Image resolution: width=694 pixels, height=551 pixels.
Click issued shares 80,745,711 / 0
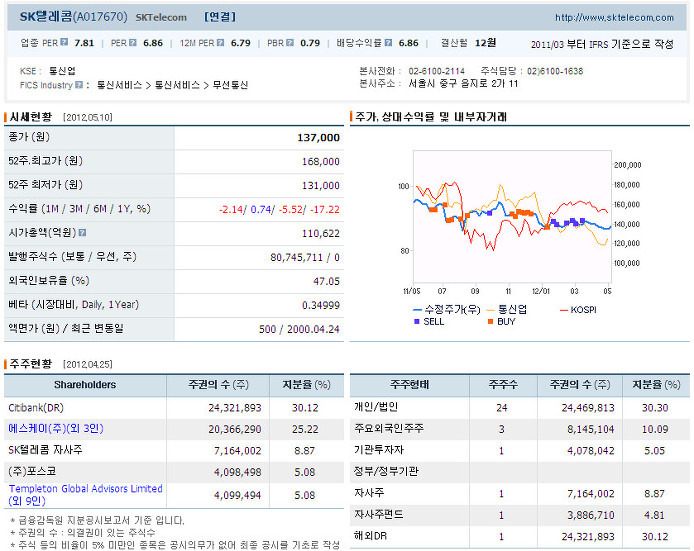pos(305,257)
